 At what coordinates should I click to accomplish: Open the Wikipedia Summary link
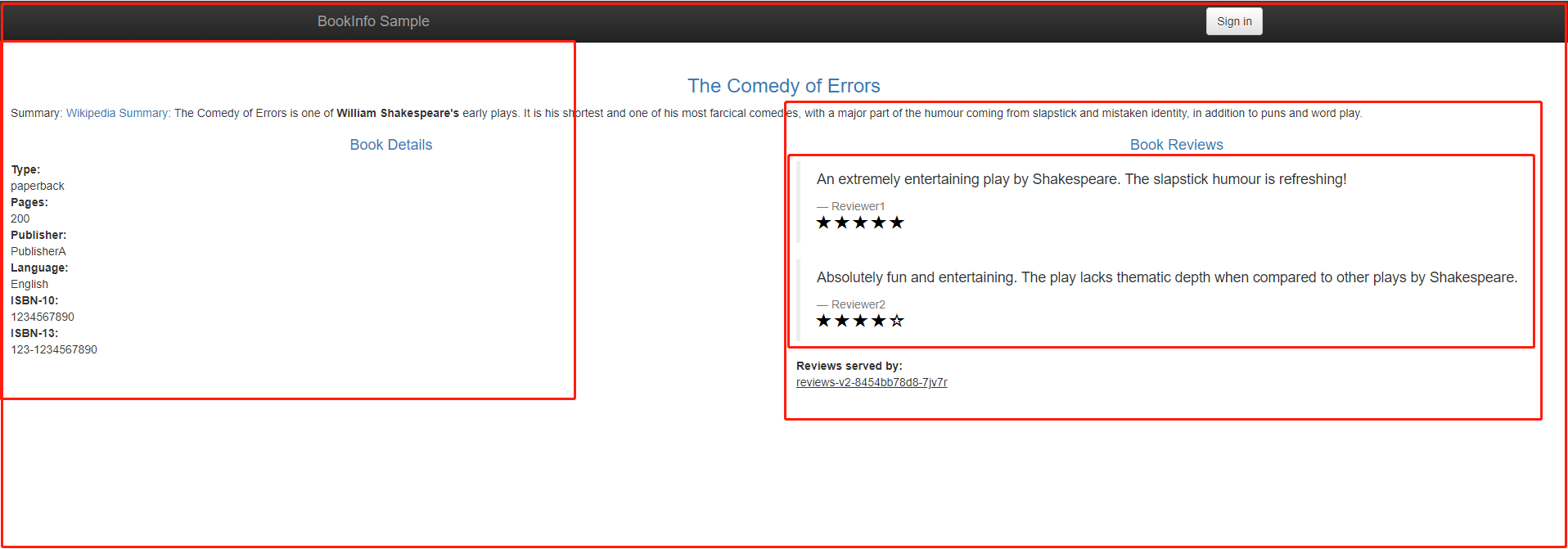click(117, 113)
